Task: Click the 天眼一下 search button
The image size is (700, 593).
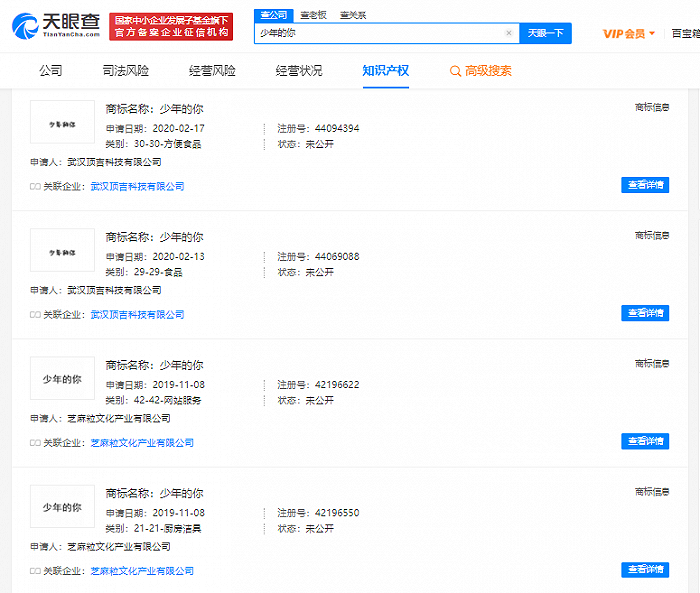Action: coord(546,33)
